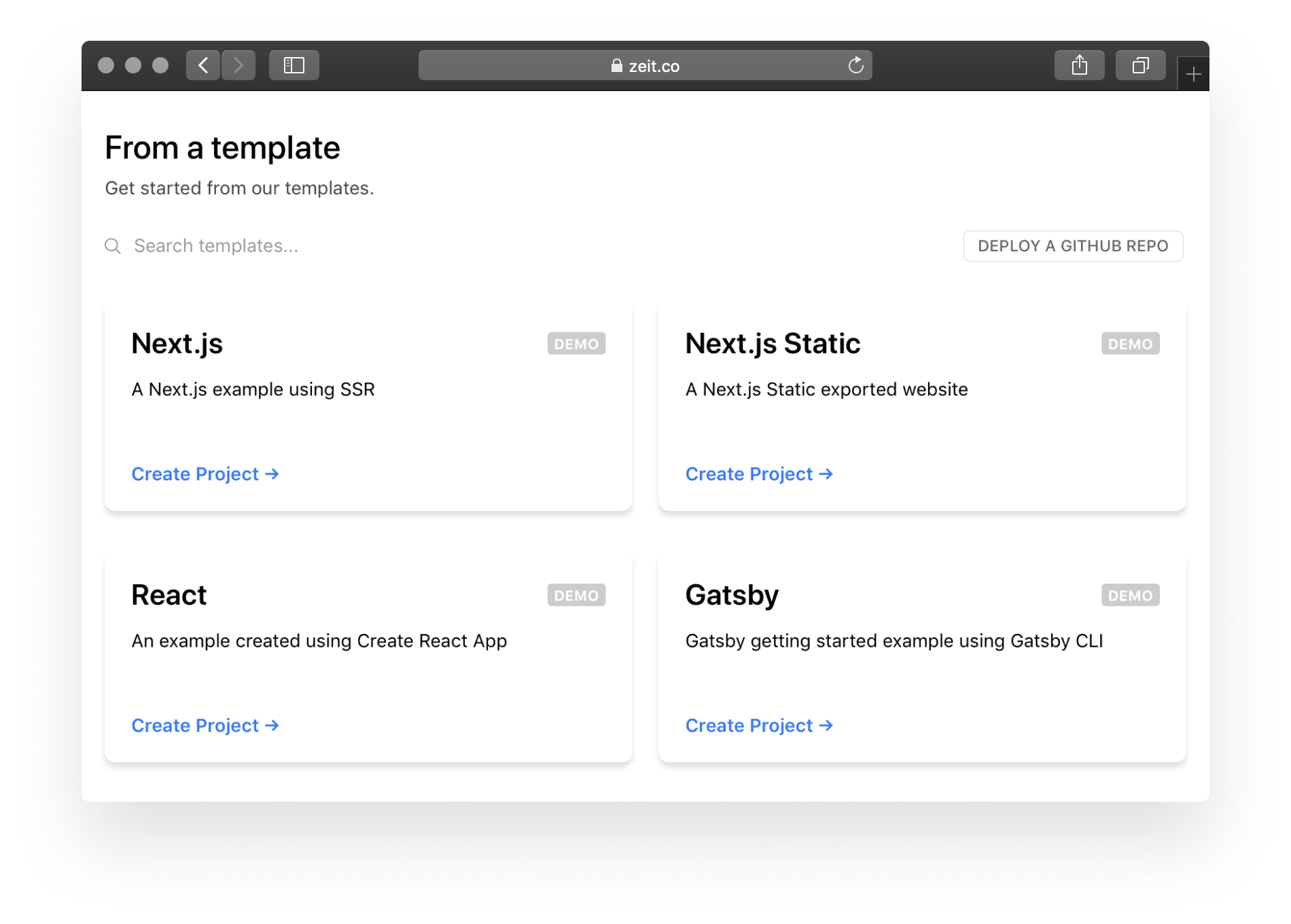Show the tab overview
The image size is (1291, 924).
tap(1139, 65)
